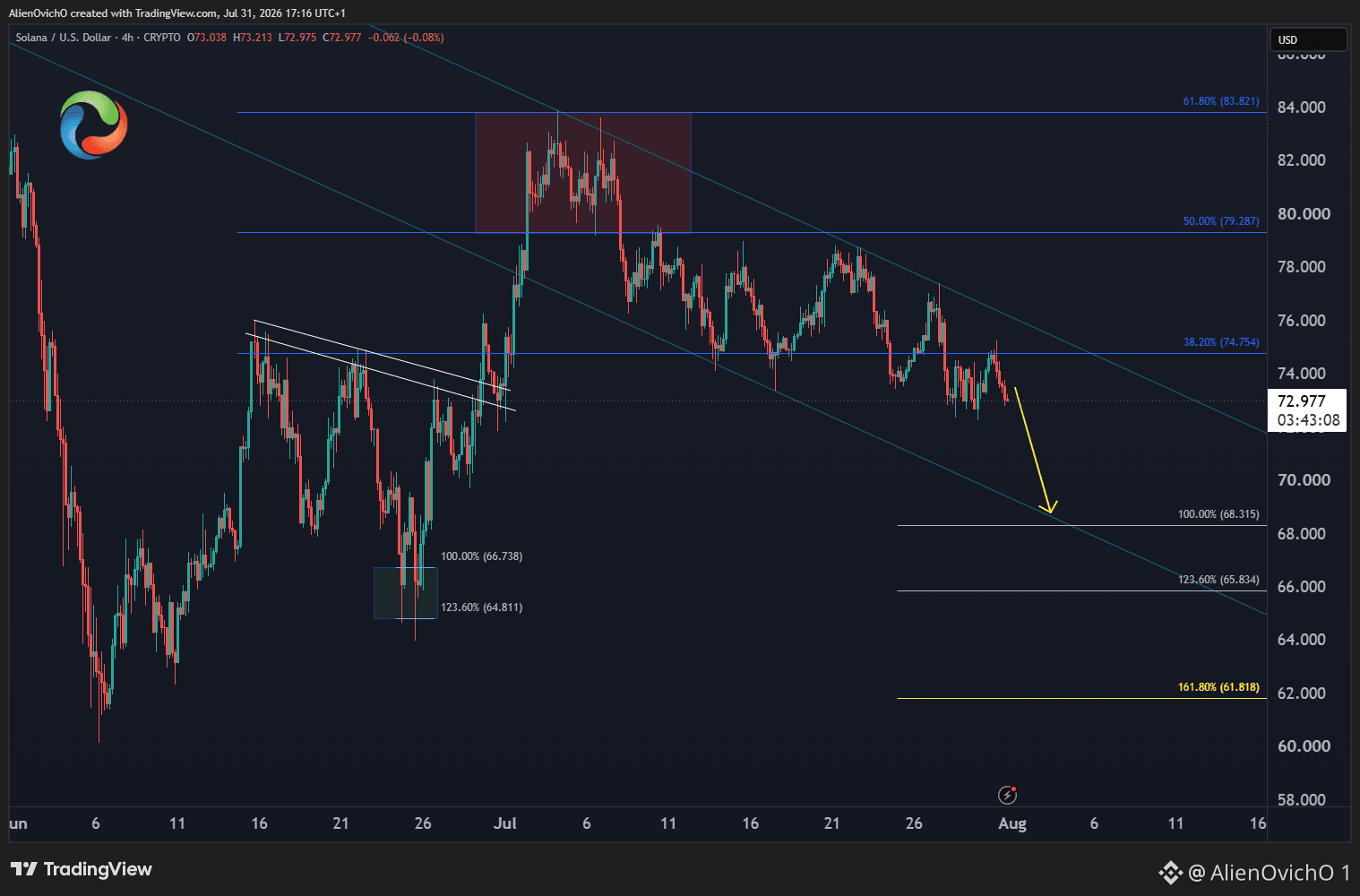
Task: Select the Solana / U.S. Dollar symbol title
Action: pyautogui.click(x=64, y=38)
